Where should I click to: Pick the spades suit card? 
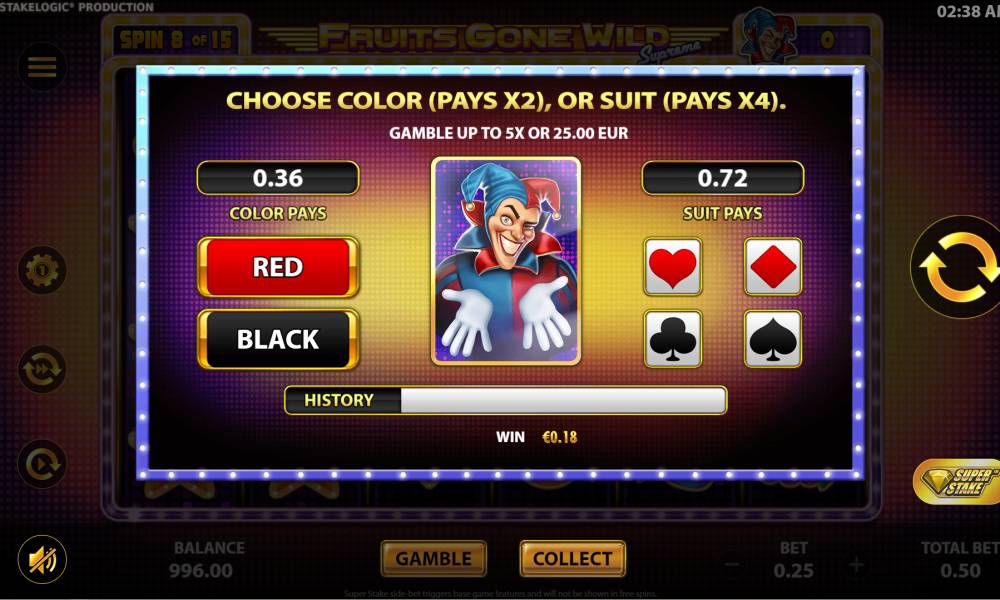(773, 339)
